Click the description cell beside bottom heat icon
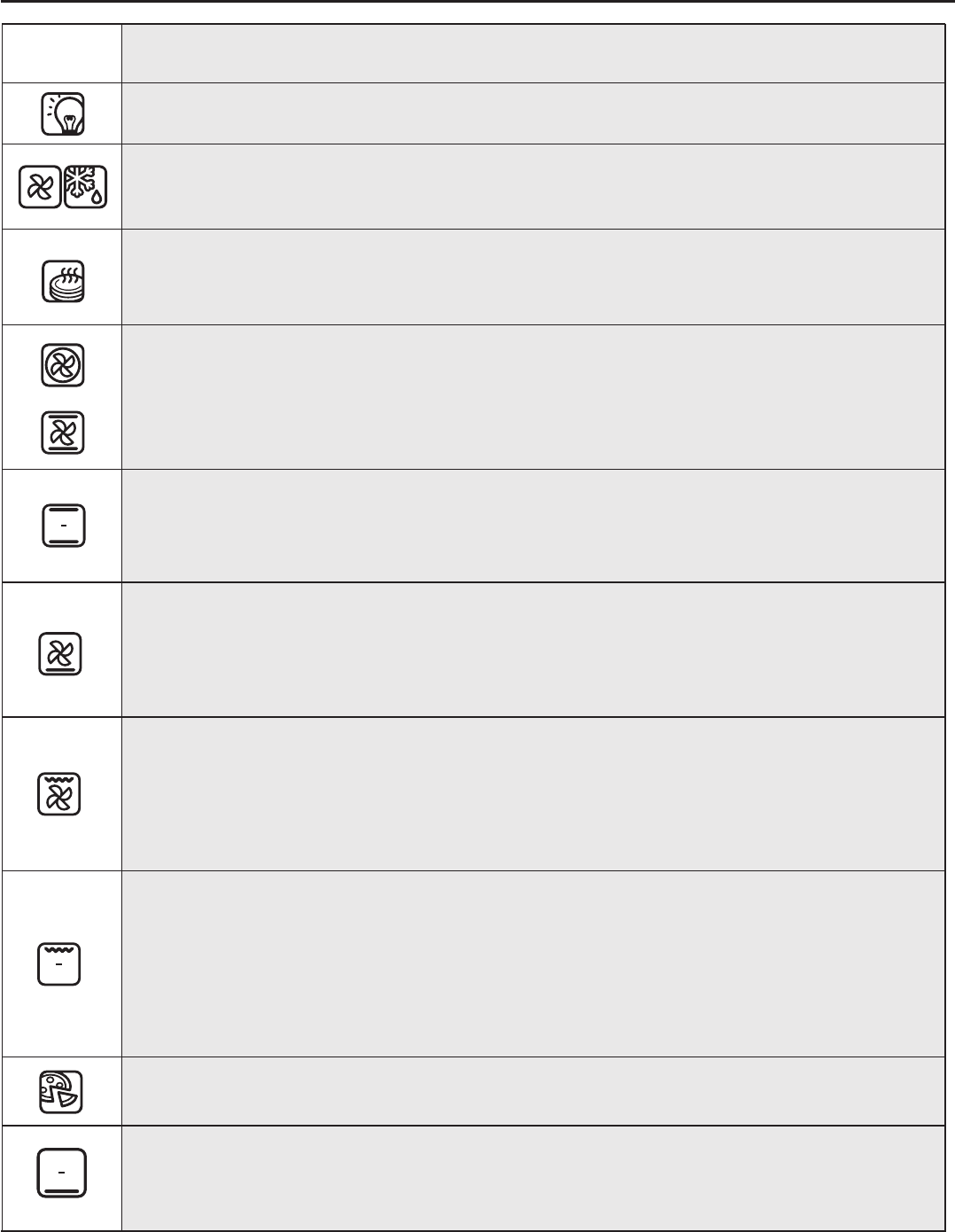Image resolution: width=955 pixels, height=1232 pixels. click(532, 1178)
